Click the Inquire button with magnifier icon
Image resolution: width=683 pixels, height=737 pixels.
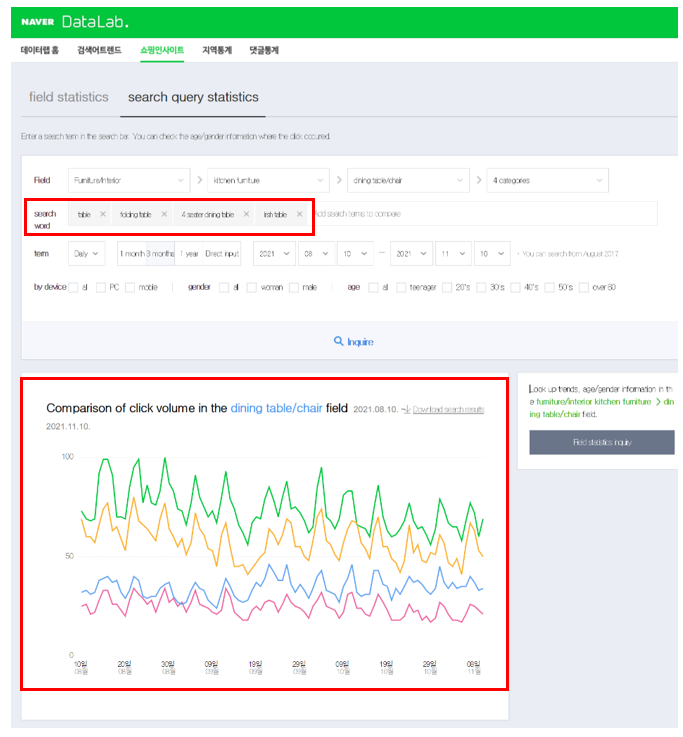353,342
